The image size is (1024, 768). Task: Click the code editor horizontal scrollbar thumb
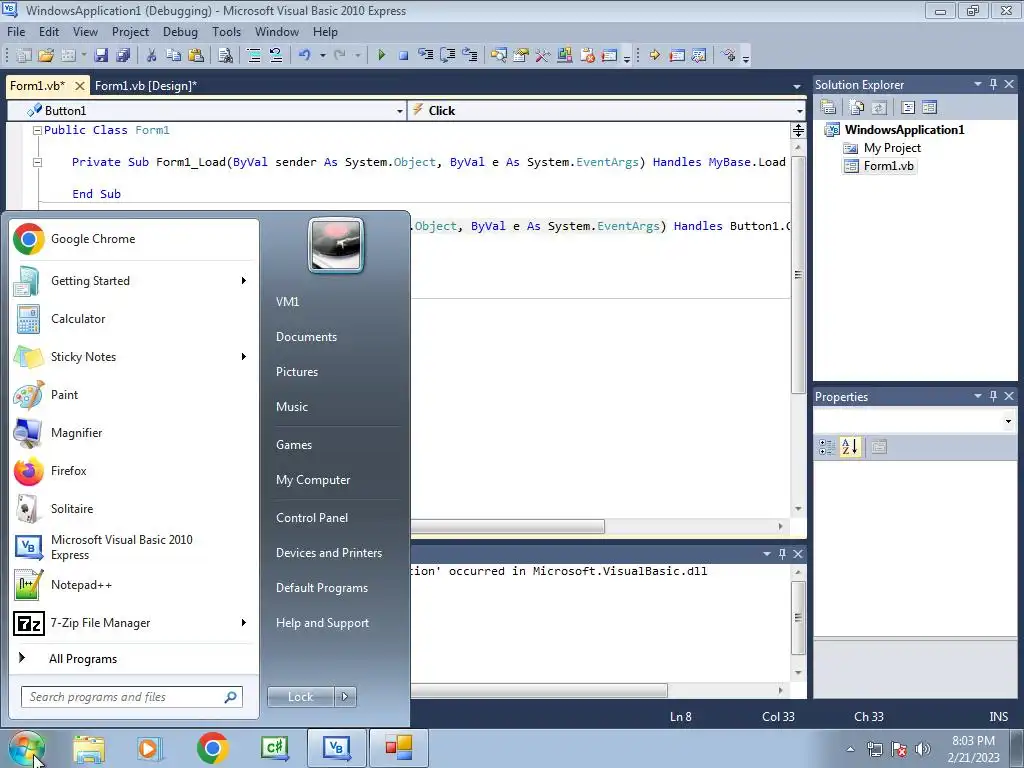[507, 526]
